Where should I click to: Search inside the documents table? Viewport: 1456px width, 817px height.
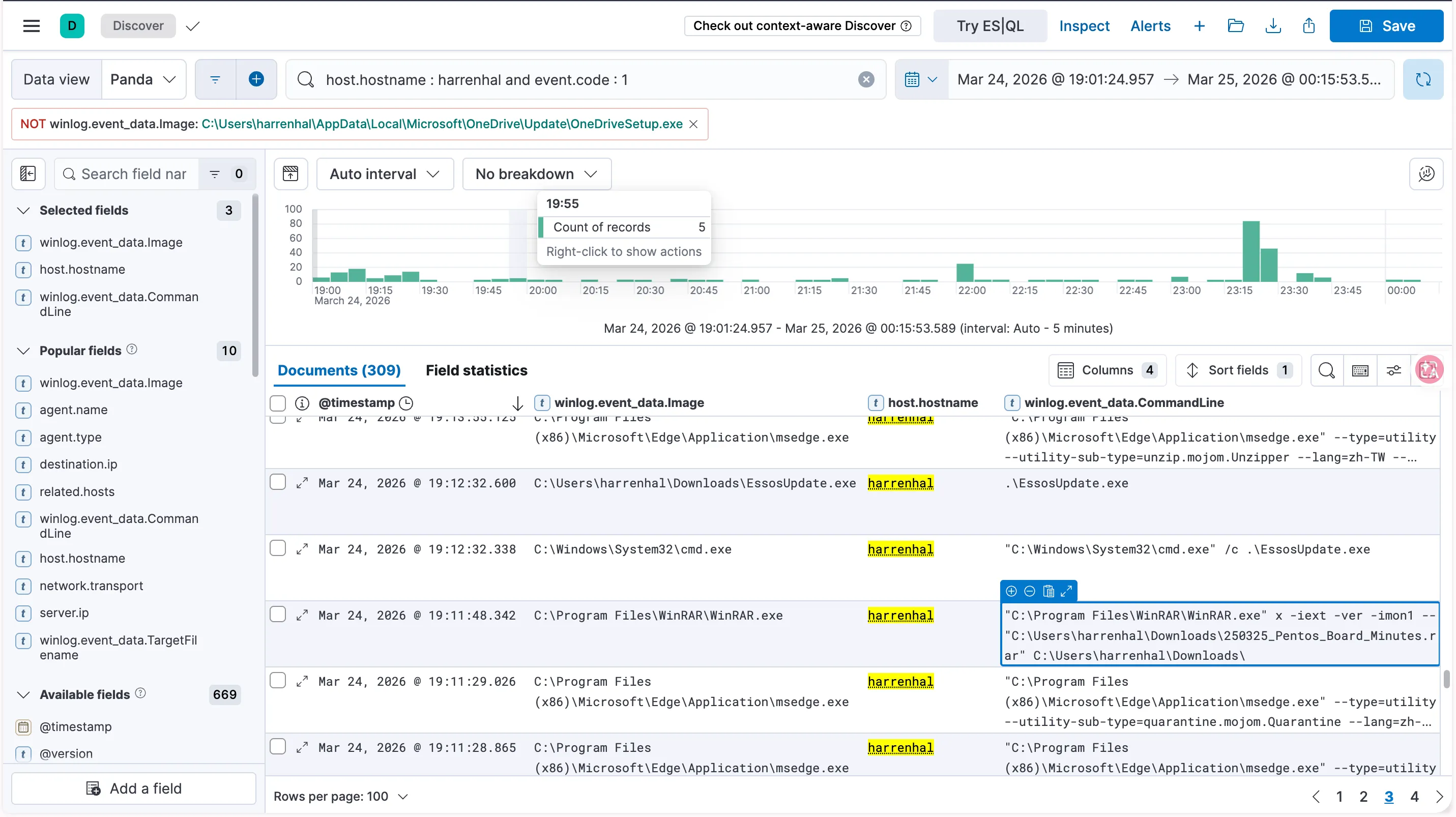[1327, 371]
